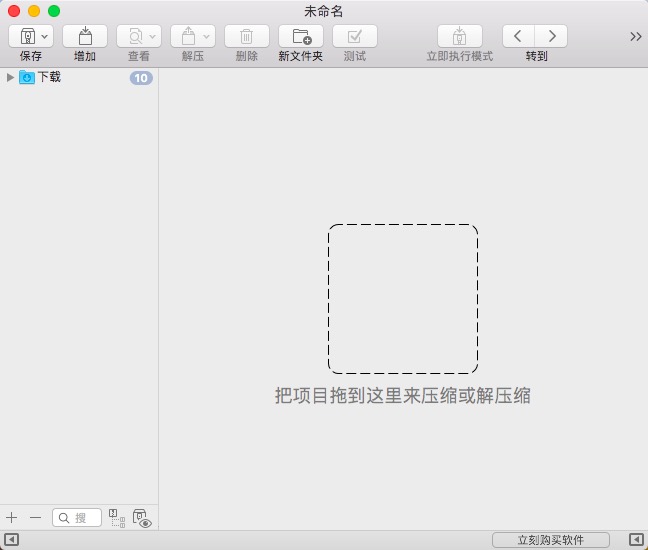Click the New Folder (新文件夹) icon
648x550 pixels.
click(301, 36)
